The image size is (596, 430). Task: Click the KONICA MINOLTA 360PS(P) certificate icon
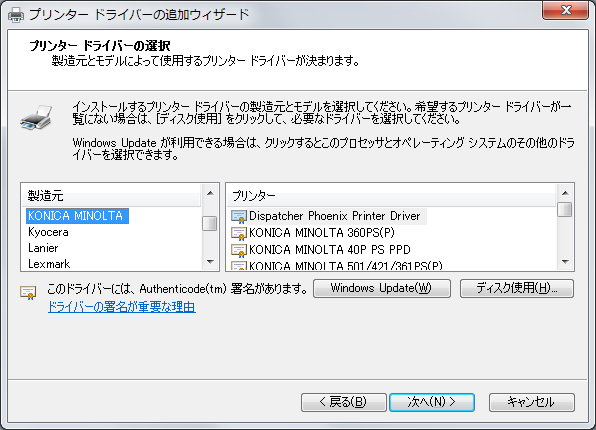239,233
